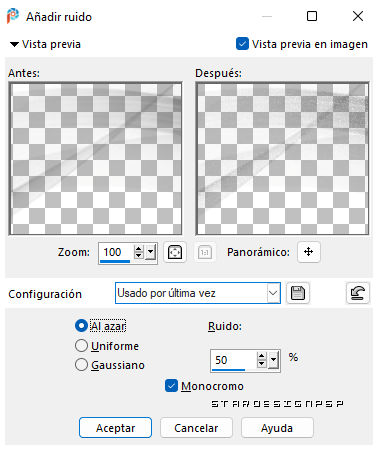
Task: Click the 1:1 zoom icon
Action: click(205, 252)
